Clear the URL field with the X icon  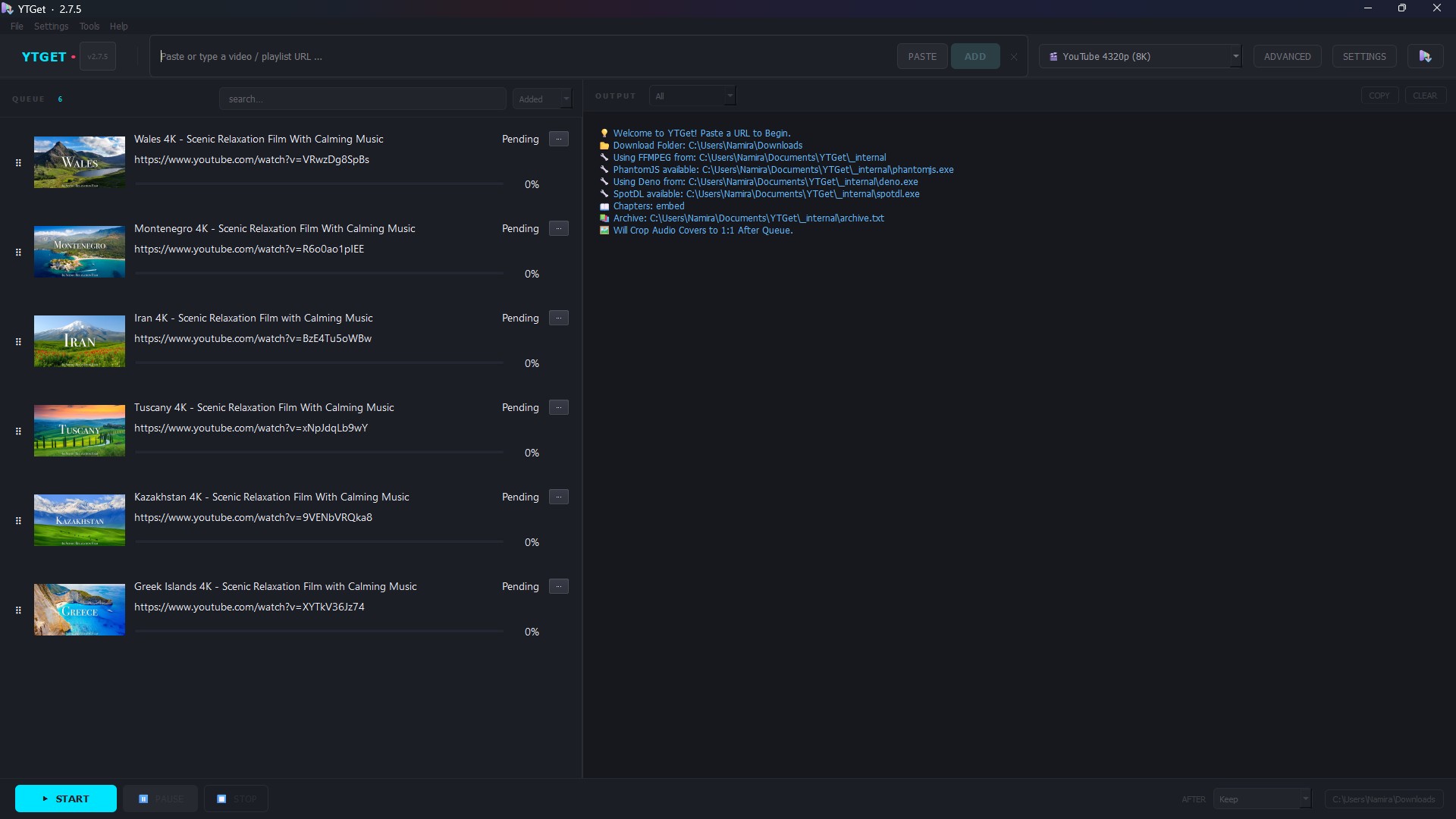[1013, 57]
